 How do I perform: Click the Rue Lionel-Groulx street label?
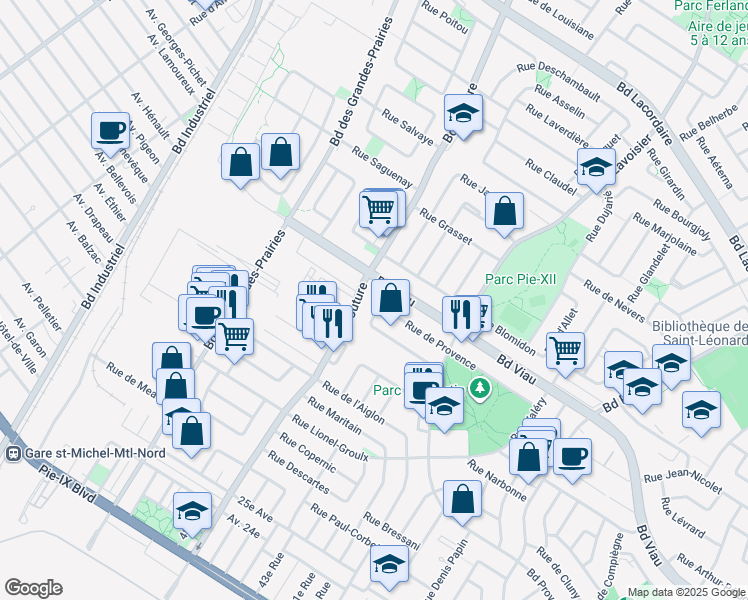pos(330,438)
